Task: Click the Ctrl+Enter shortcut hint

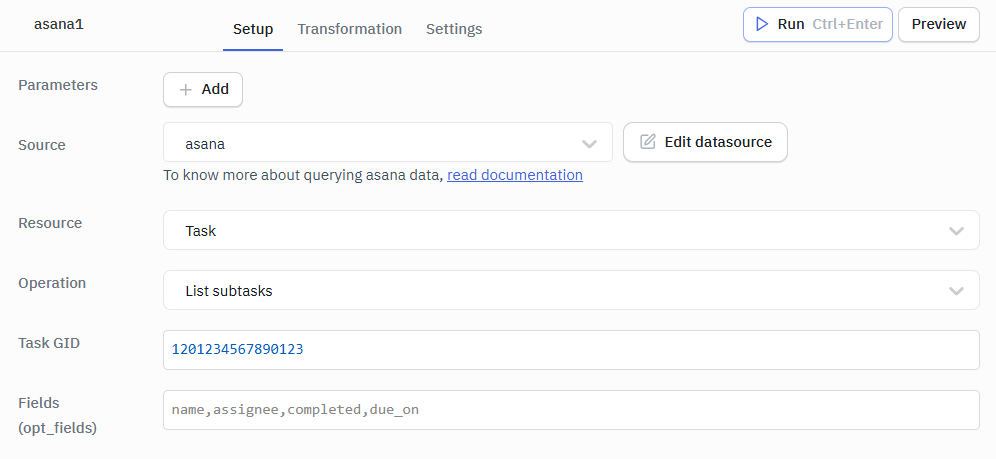Action: click(847, 24)
